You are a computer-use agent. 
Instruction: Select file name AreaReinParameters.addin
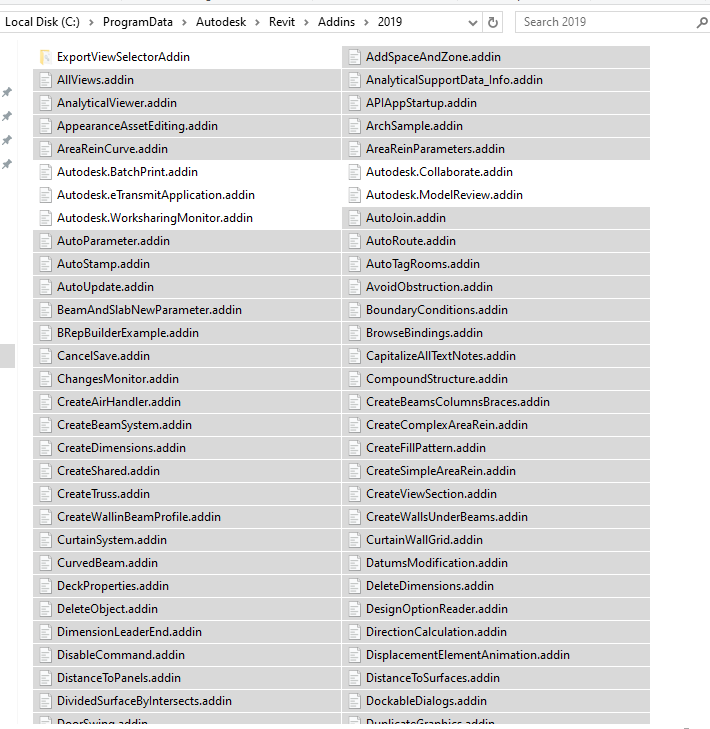(435, 149)
